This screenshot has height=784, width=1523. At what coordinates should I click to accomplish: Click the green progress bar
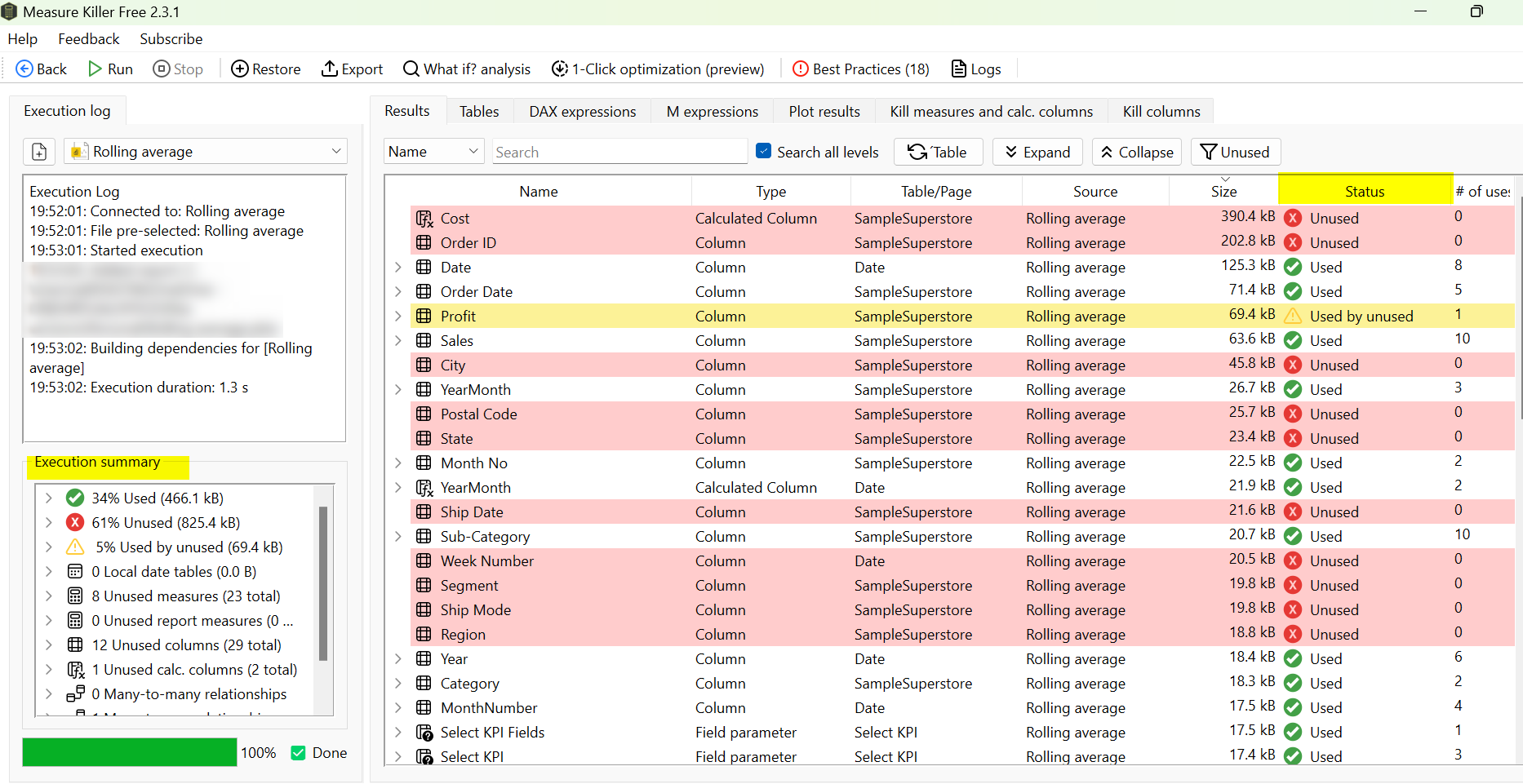point(129,752)
